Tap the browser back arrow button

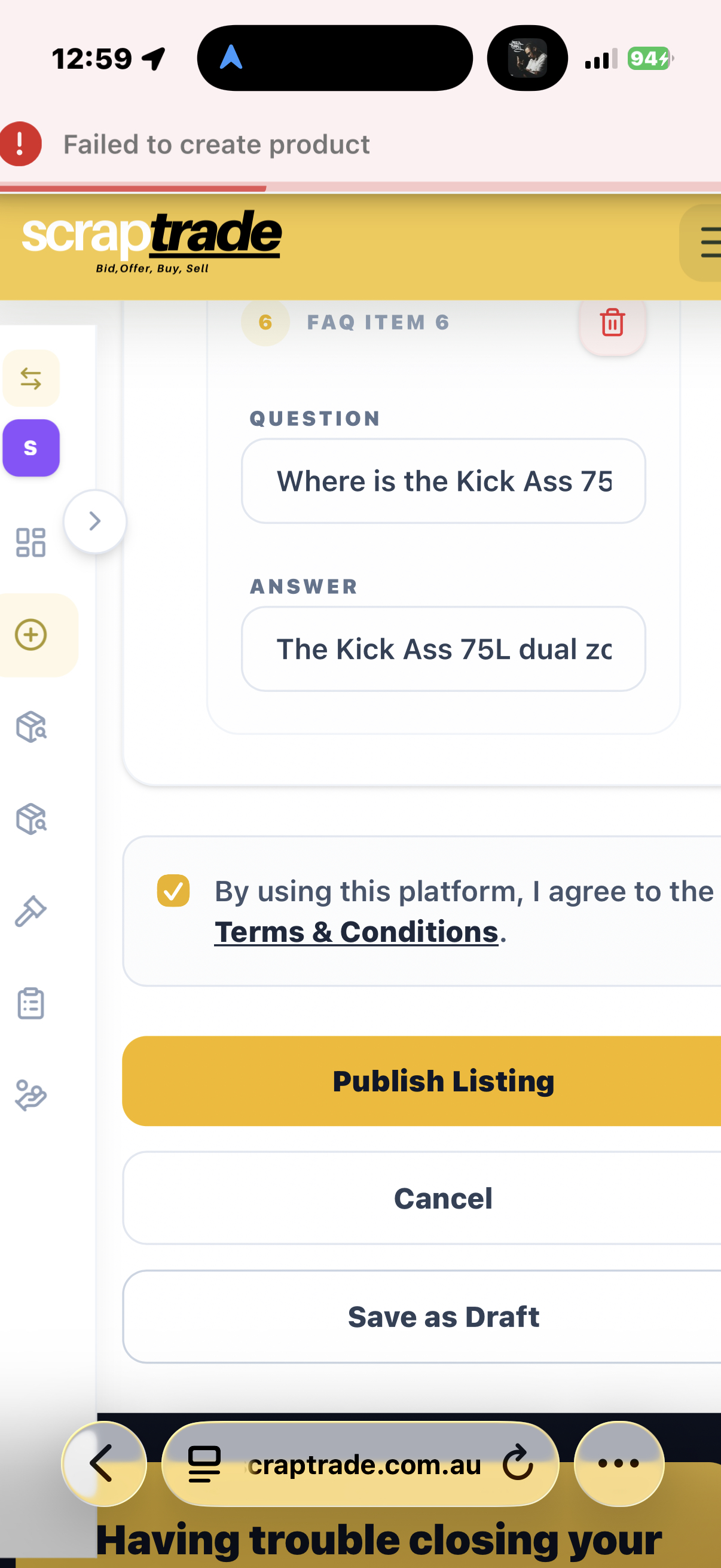point(104,1464)
